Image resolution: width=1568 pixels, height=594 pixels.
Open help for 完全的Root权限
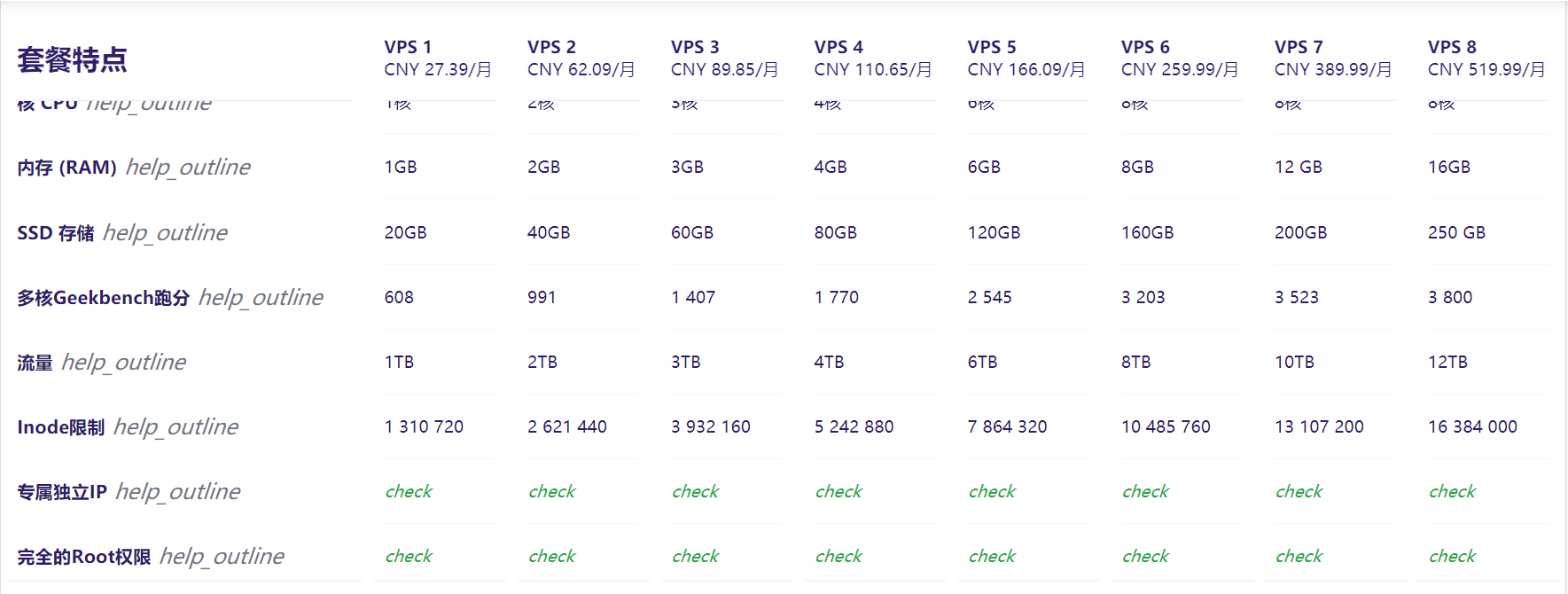222,556
